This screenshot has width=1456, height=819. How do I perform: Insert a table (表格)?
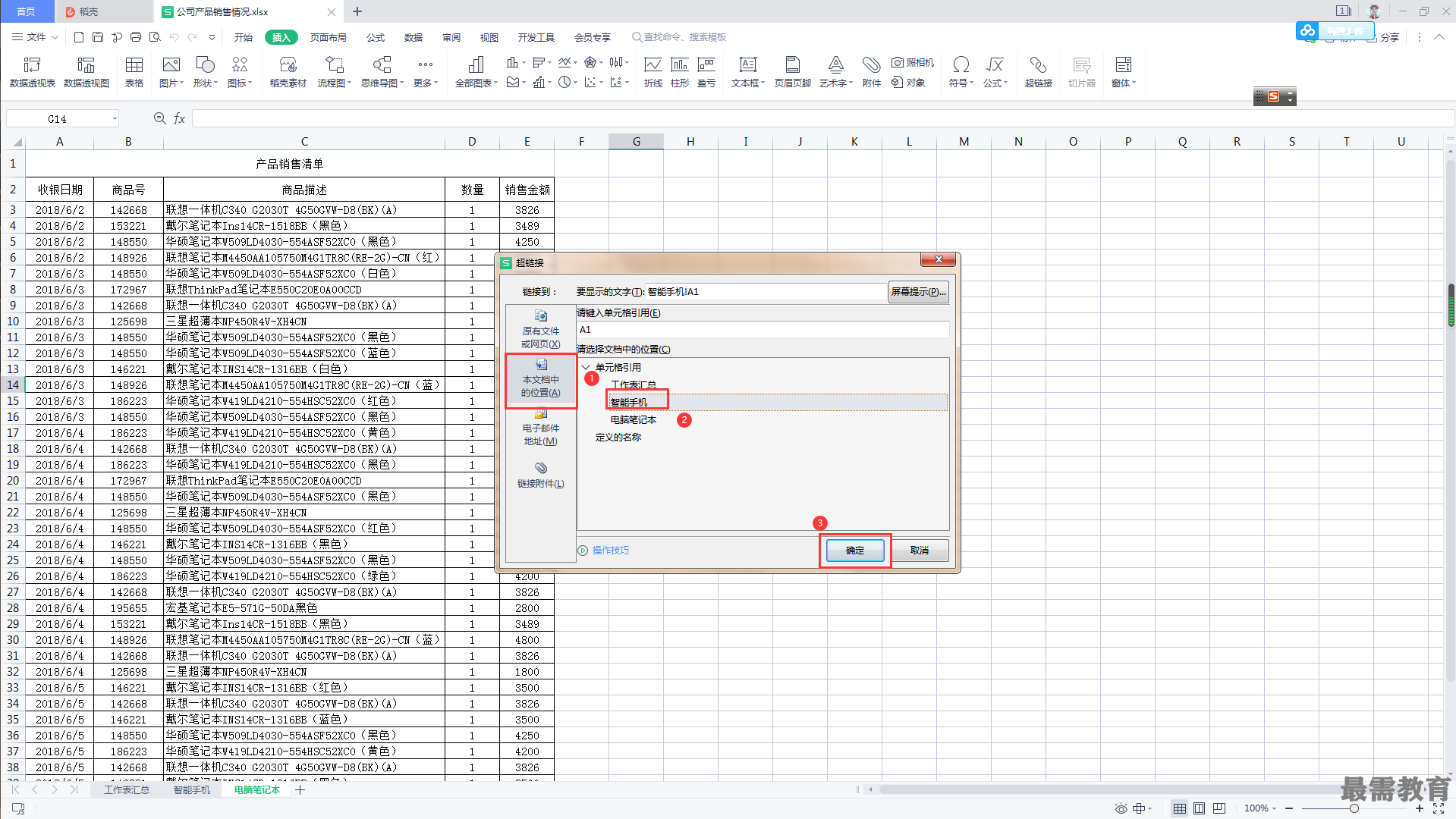(134, 72)
